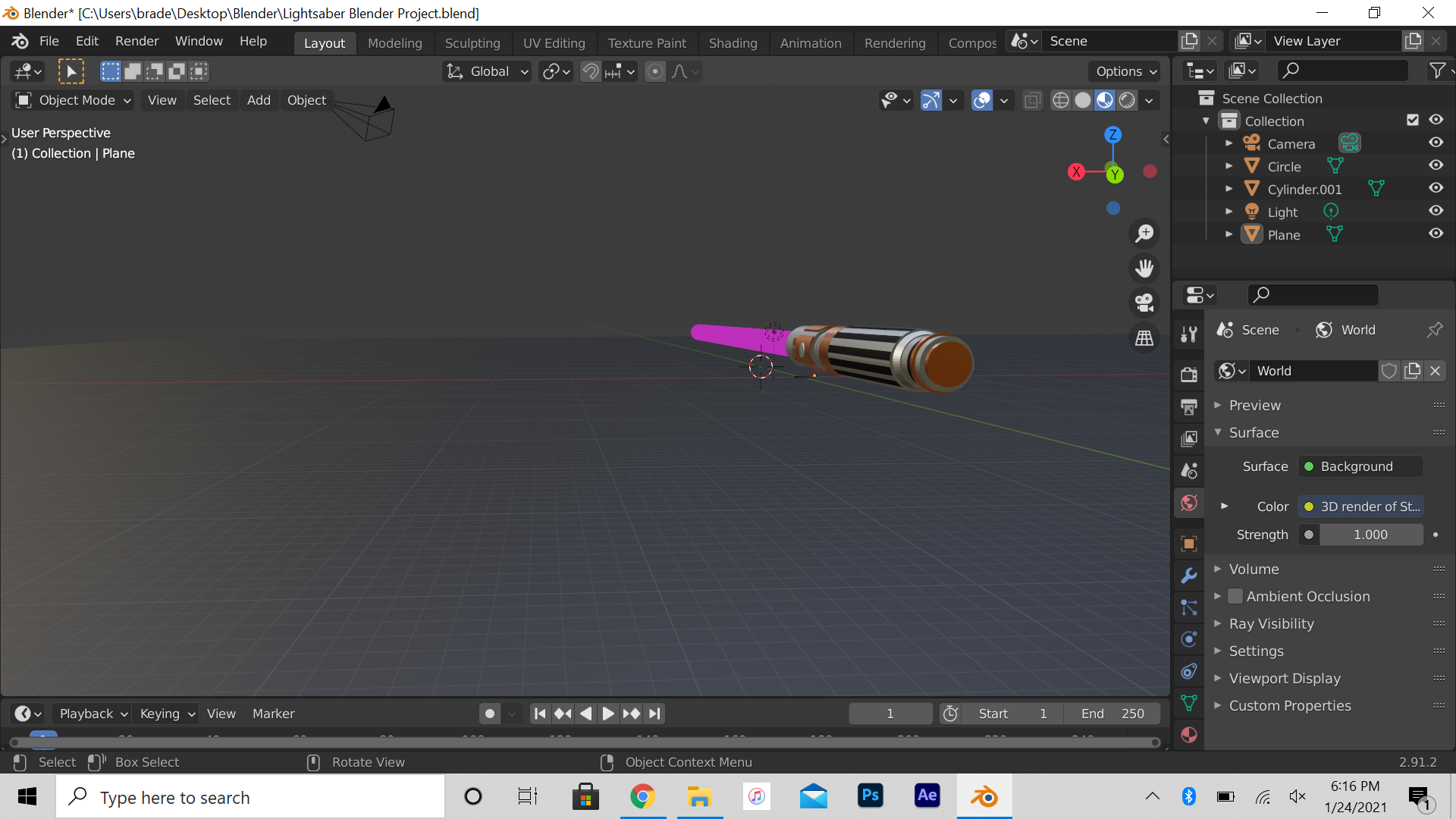Open the View Layer properties tab icon

[1189, 438]
